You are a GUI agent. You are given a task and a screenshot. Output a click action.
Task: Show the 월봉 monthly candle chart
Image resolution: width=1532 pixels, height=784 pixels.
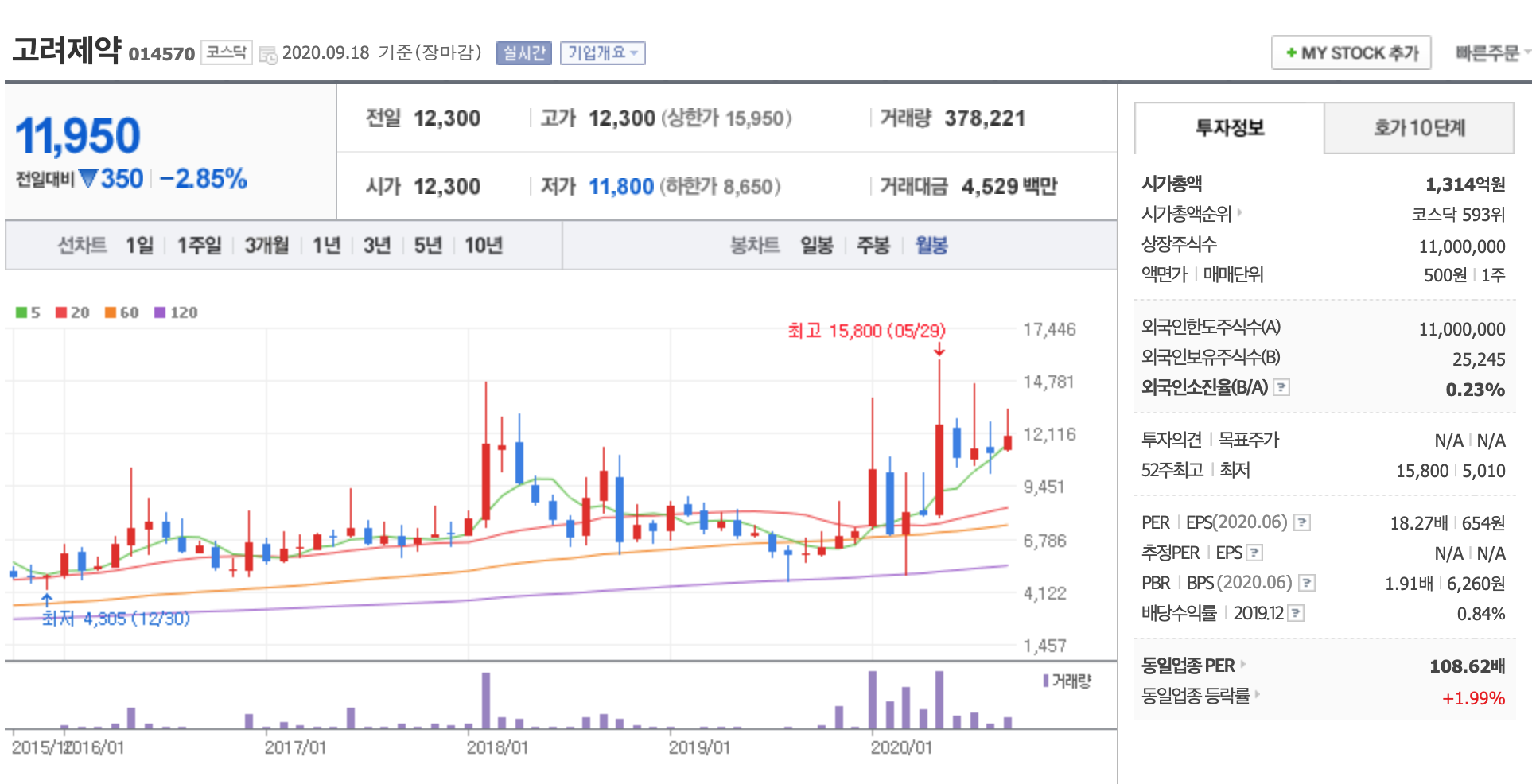[931, 245]
